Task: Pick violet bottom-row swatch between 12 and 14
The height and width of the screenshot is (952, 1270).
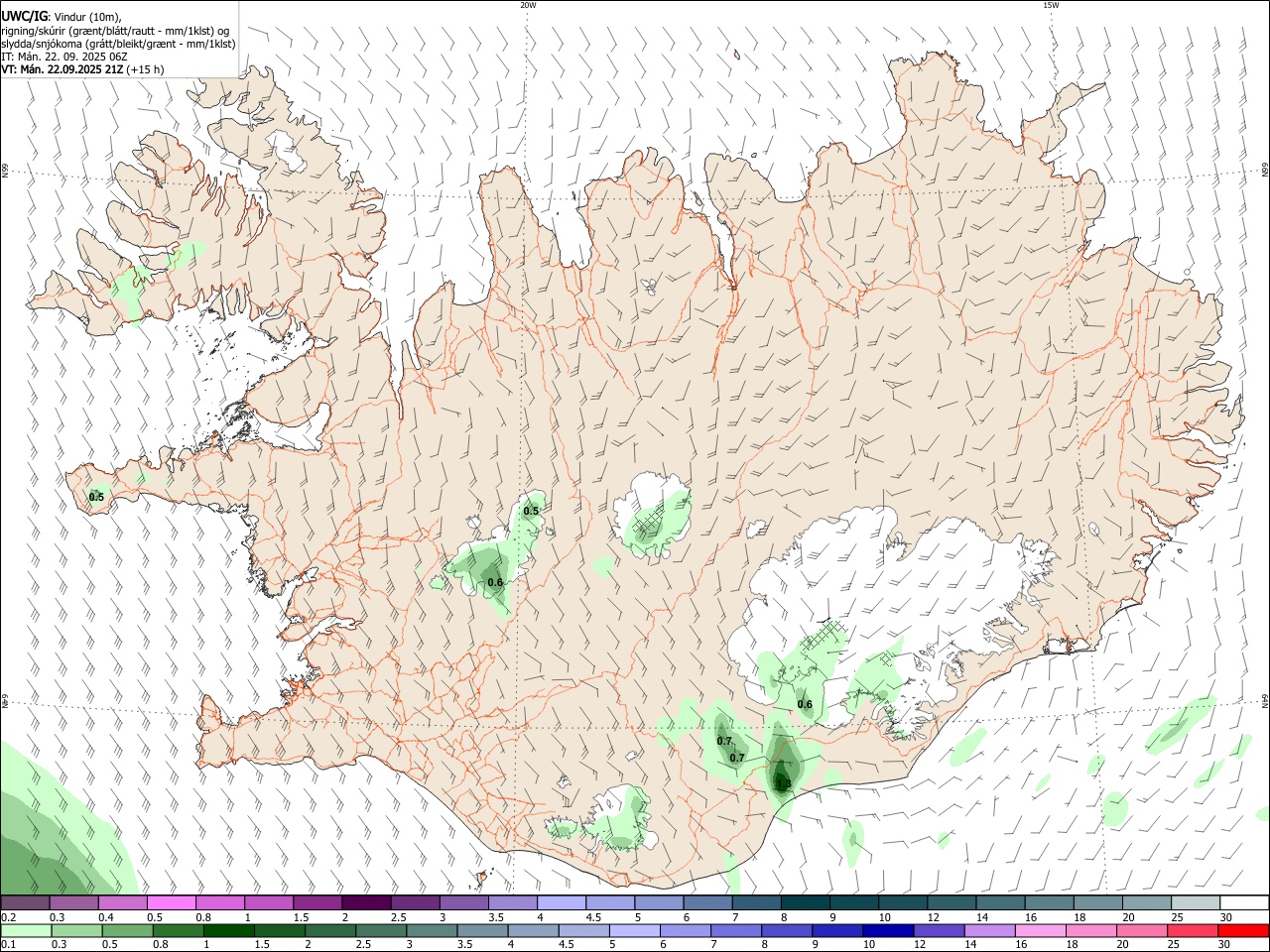Action: 940,930
